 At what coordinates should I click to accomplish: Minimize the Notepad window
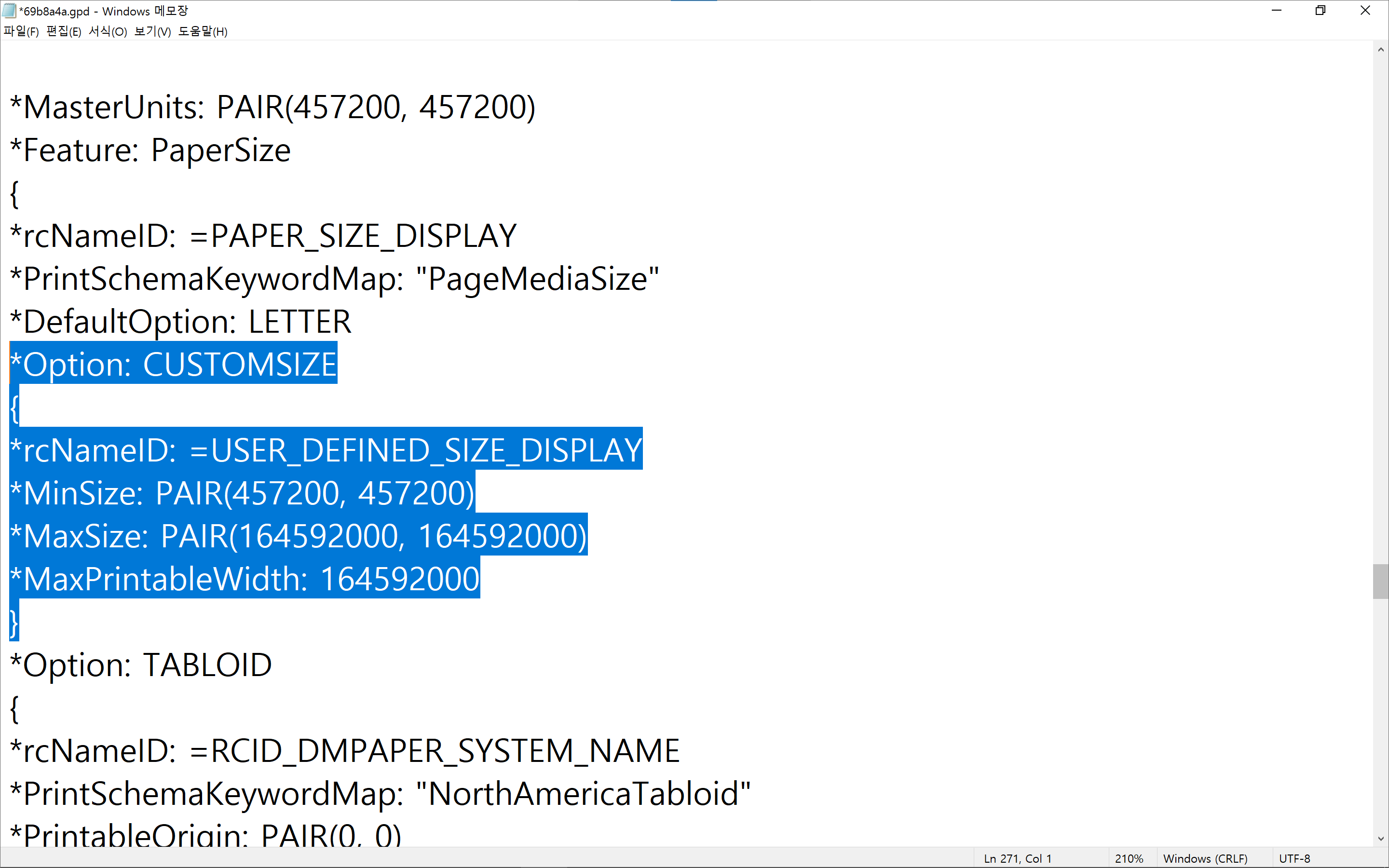(x=1277, y=11)
